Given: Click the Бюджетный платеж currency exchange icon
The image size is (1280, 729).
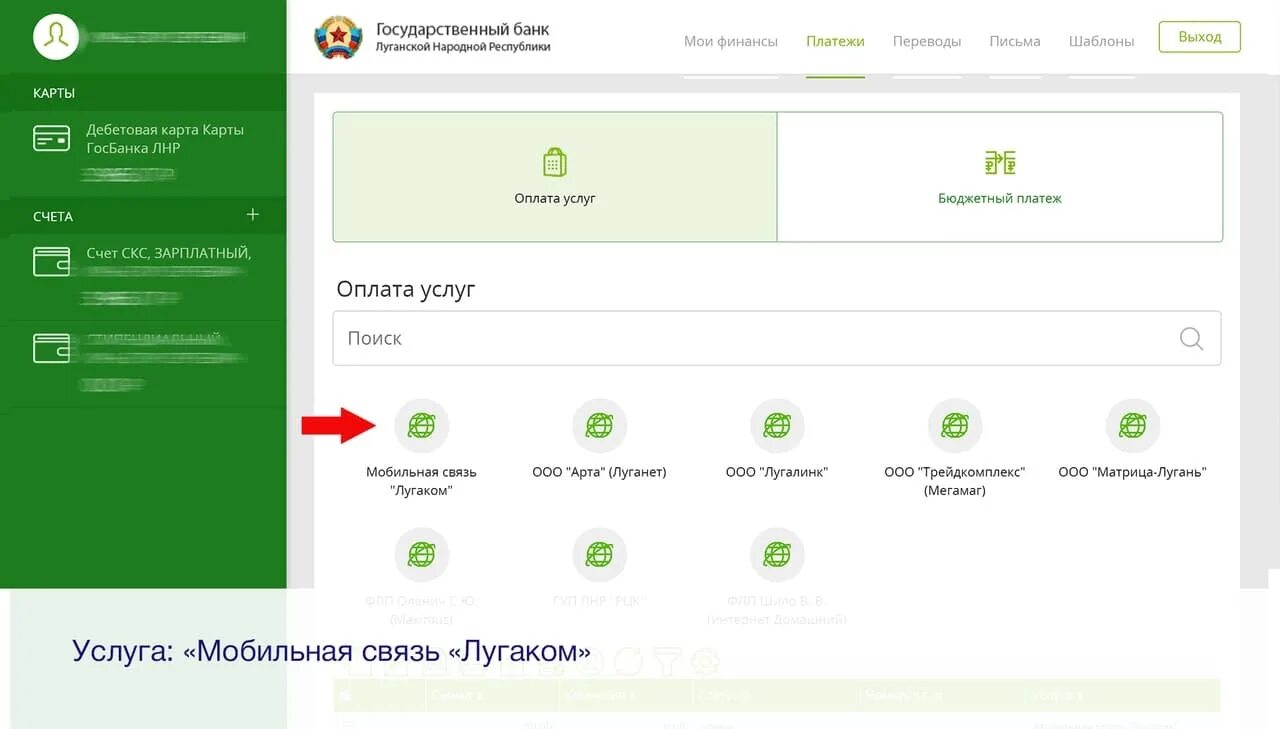Looking at the screenshot, I should 1000,162.
